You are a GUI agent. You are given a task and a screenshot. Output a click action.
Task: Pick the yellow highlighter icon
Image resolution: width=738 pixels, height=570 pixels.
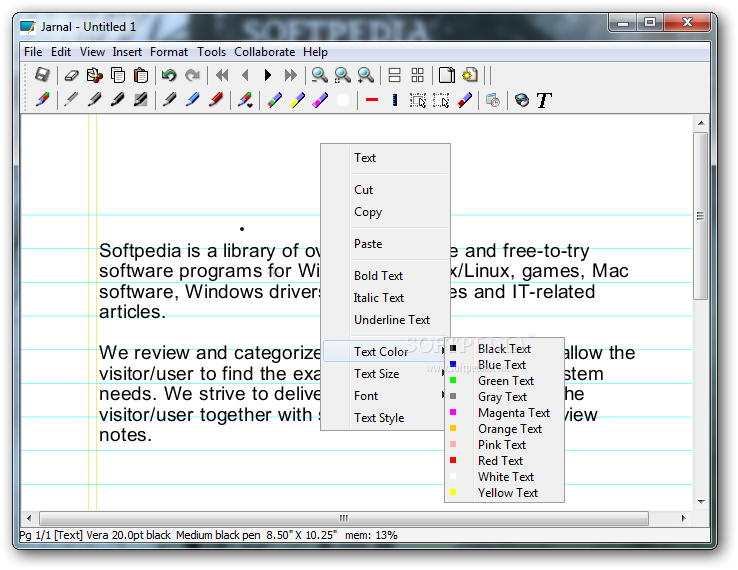tap(297, 100)
